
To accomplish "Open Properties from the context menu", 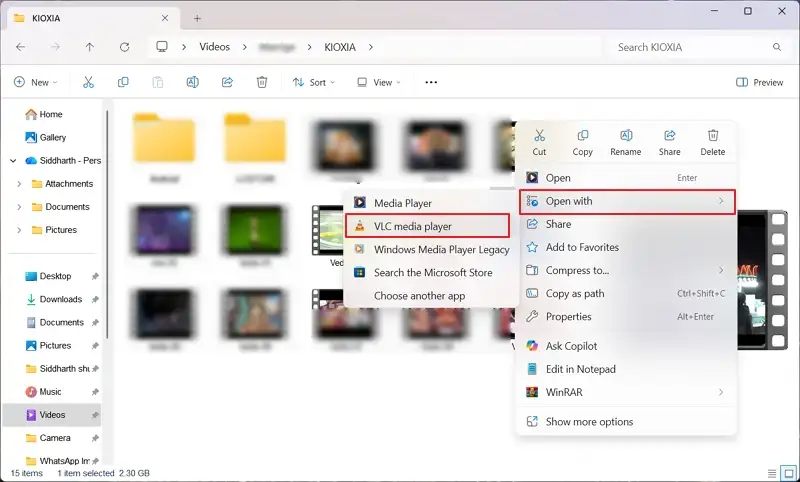I will coord(626,317).
